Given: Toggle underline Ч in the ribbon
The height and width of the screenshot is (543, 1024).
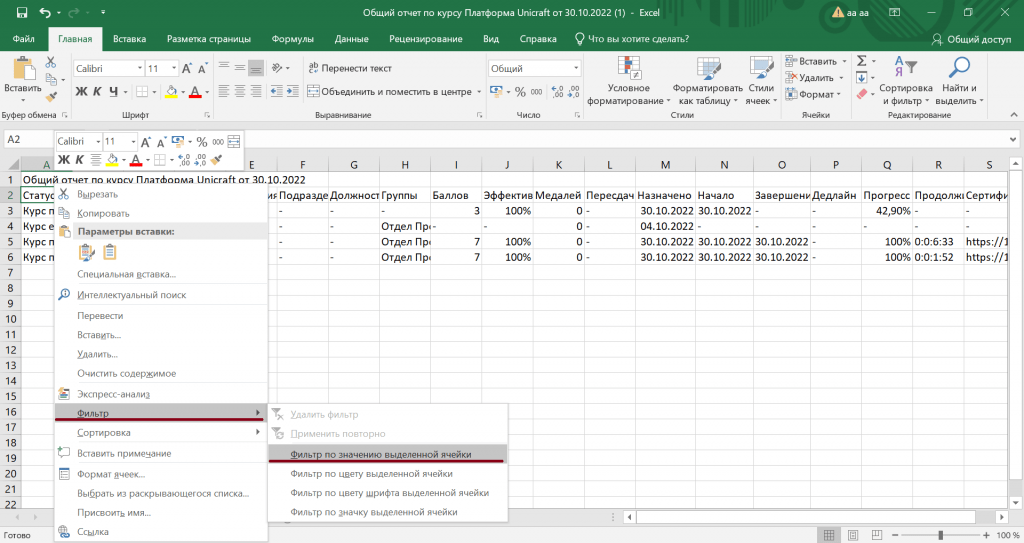Looking at the screenshot, I should click(x=114, y=91).
